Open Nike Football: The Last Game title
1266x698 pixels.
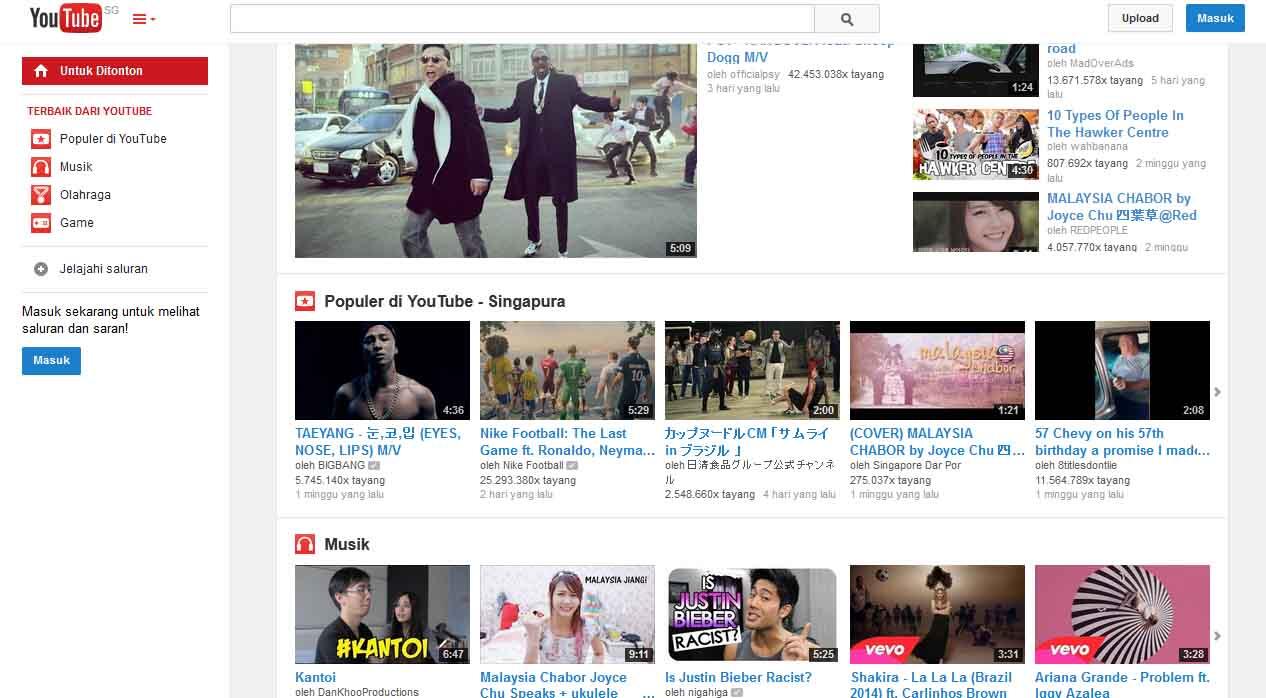tap(567, 442)
